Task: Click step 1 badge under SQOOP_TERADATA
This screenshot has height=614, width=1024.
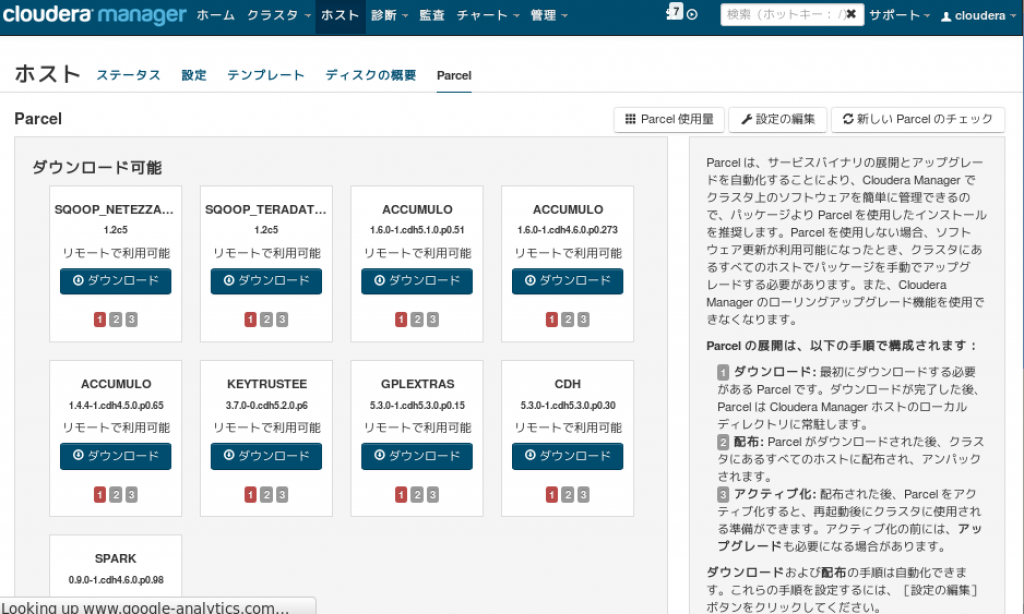Action: click(x=250, y=319)
